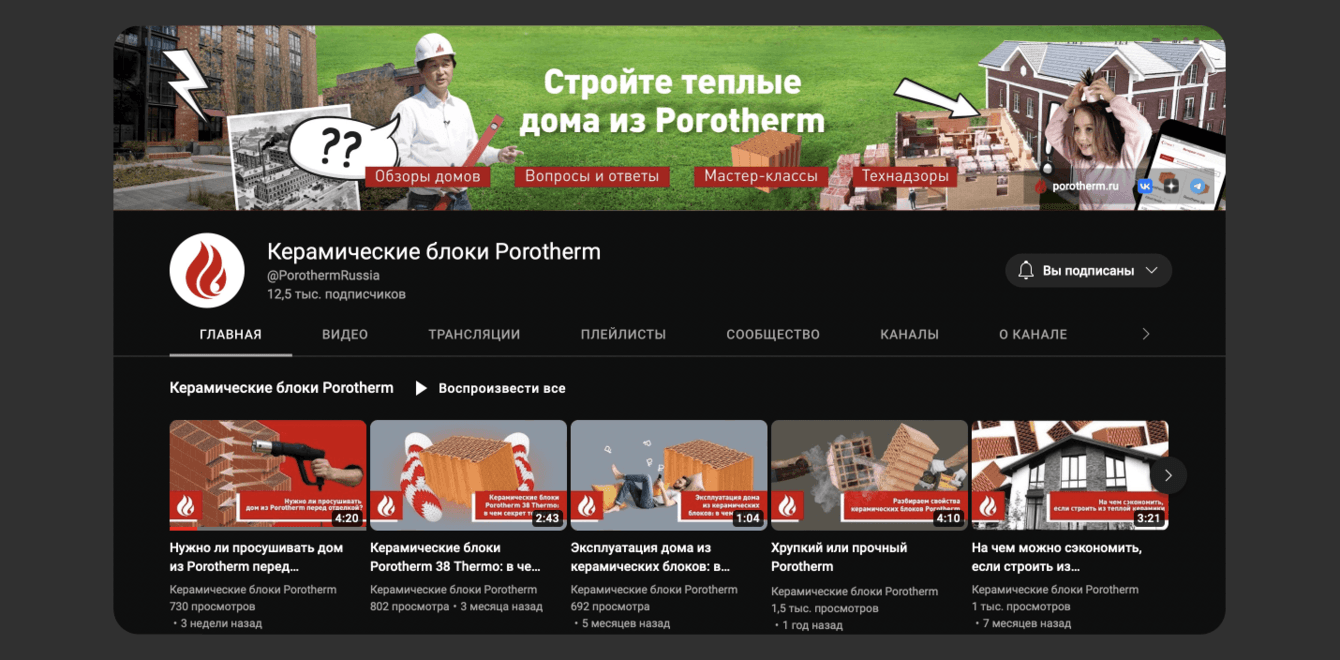Screen dimensions: 1340x660
Task: Click the Porotherm flame channel avatar
Action: coord(207,271)
